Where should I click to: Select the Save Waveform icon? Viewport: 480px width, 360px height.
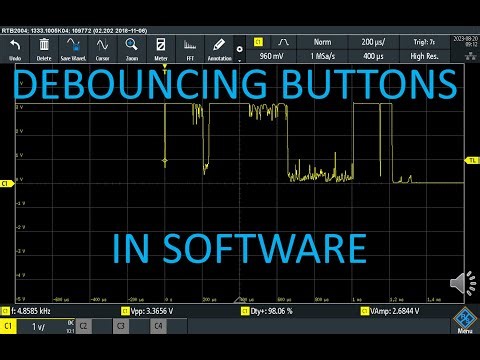pos(73,49)
